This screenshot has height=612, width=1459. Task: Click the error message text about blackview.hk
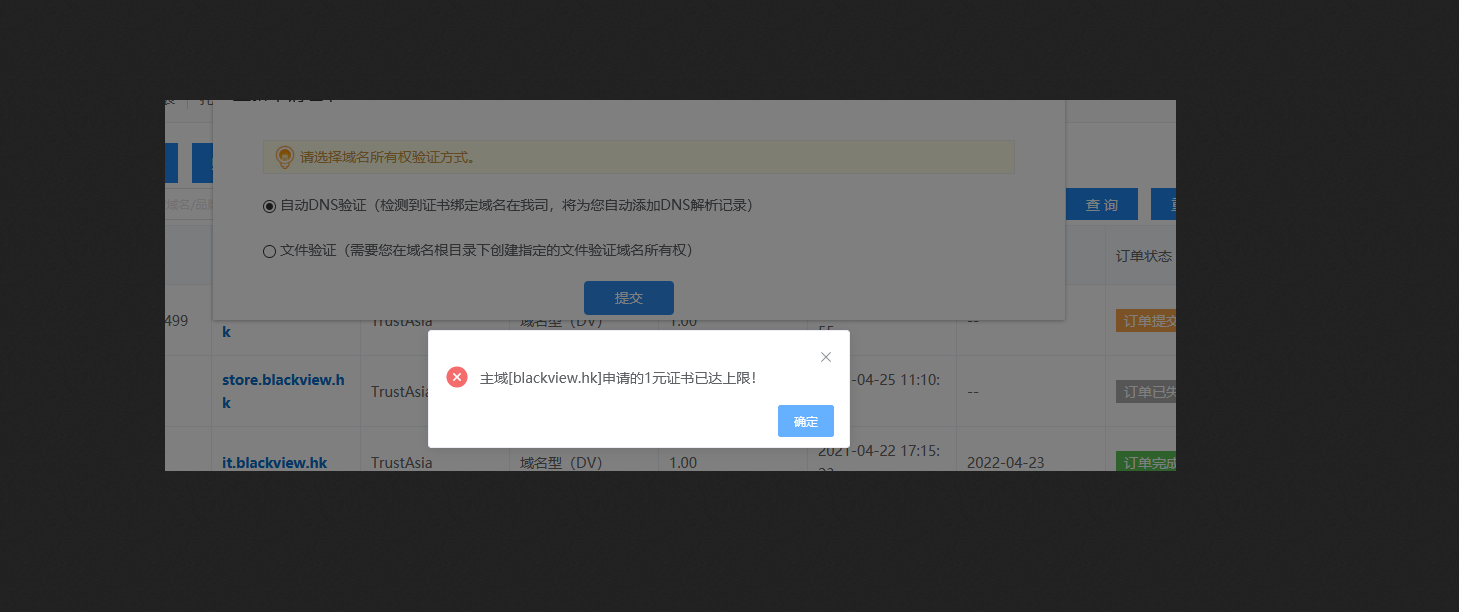(x=618, y=378)
